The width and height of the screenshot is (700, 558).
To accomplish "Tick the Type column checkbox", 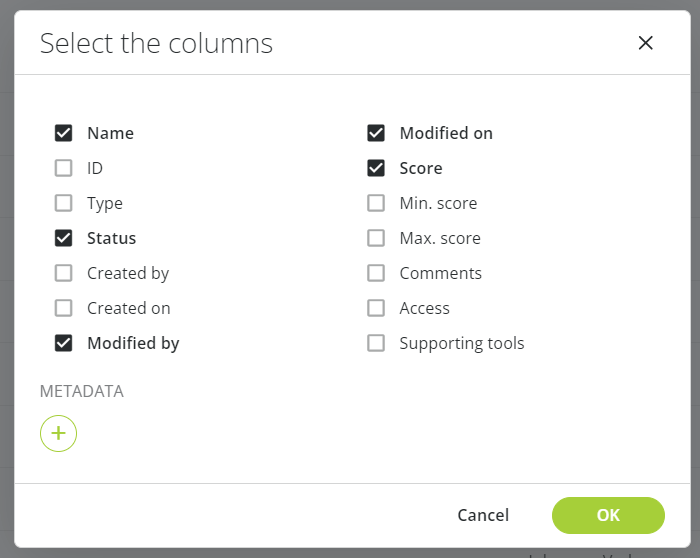I will tap(63, 203).
